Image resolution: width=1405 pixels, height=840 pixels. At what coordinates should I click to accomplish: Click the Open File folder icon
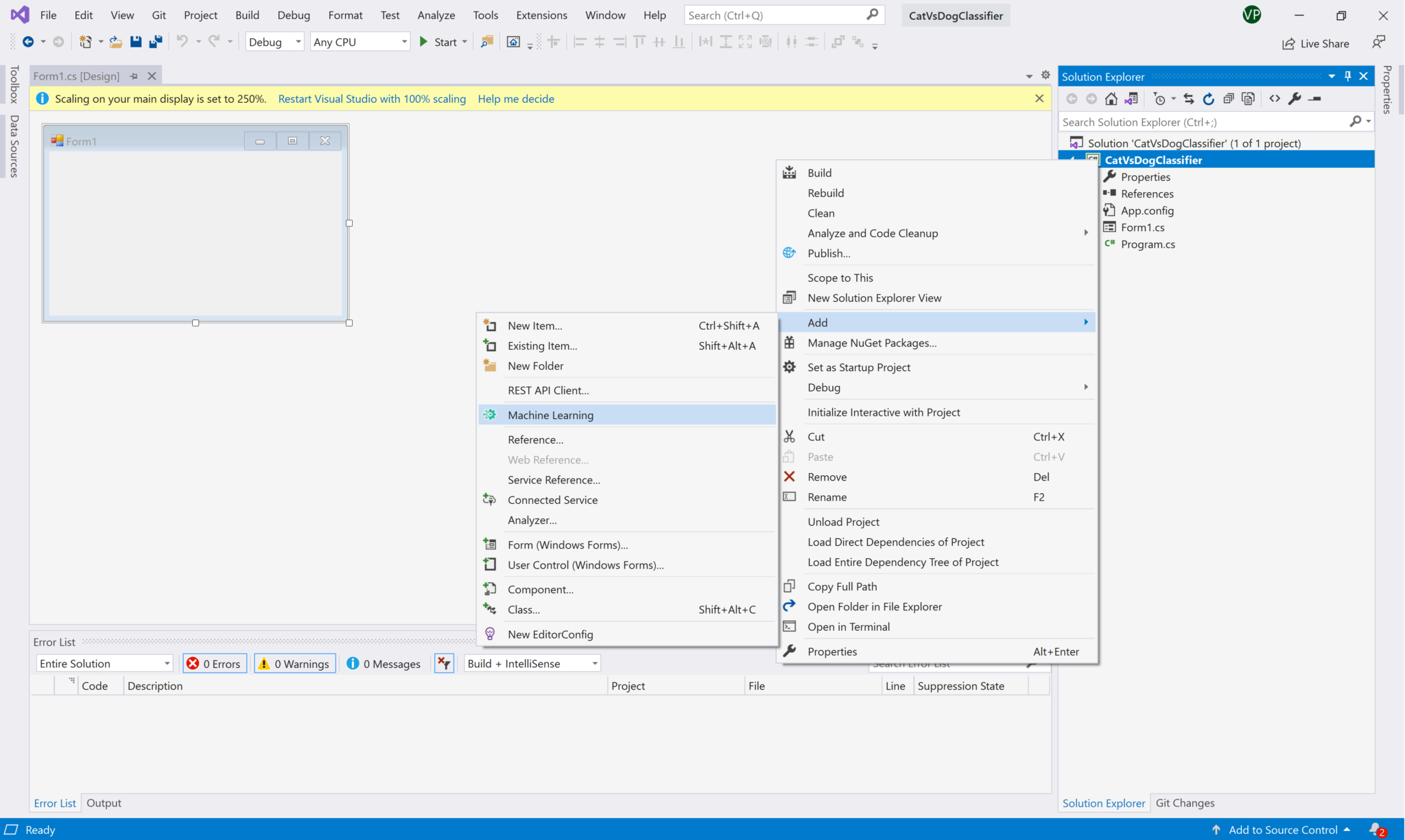click(x=116, y=42)
